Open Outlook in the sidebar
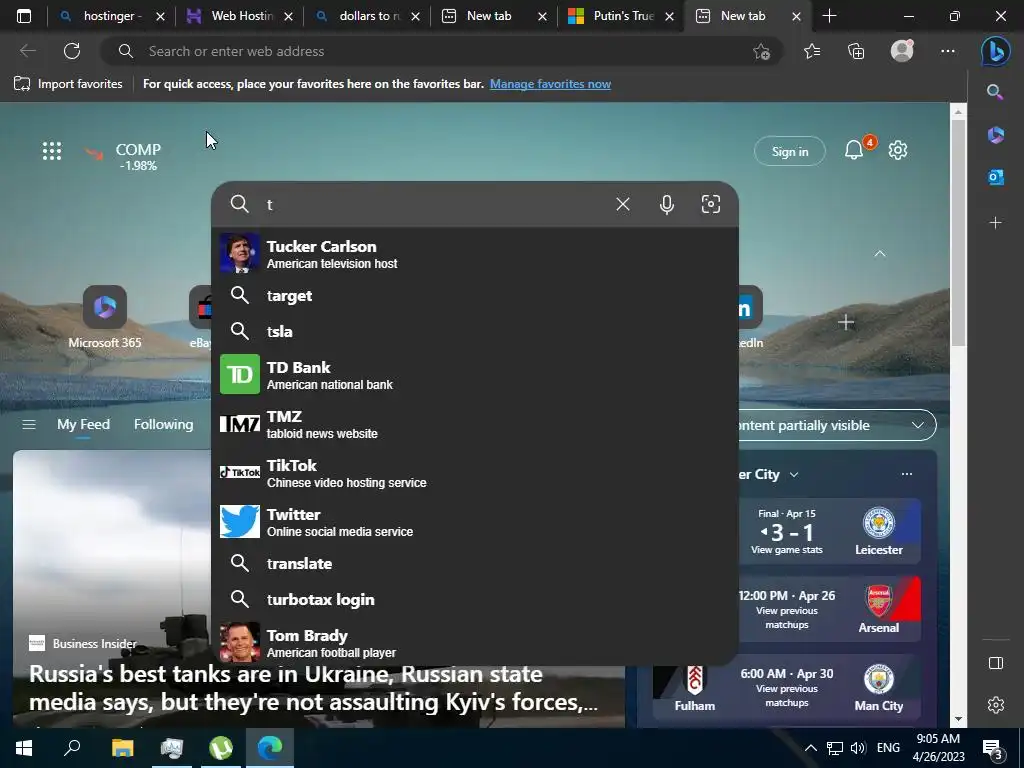Viewport: 1024px width, 768px height. point(995,177)
